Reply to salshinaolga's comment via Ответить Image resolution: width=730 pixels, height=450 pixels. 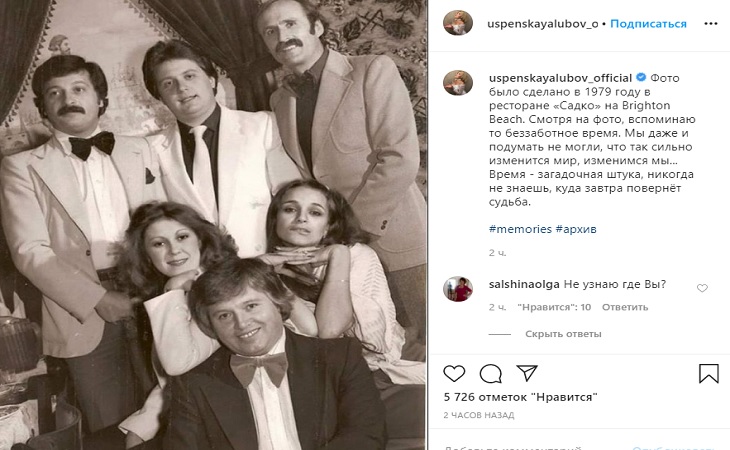(x=625, y=307)
